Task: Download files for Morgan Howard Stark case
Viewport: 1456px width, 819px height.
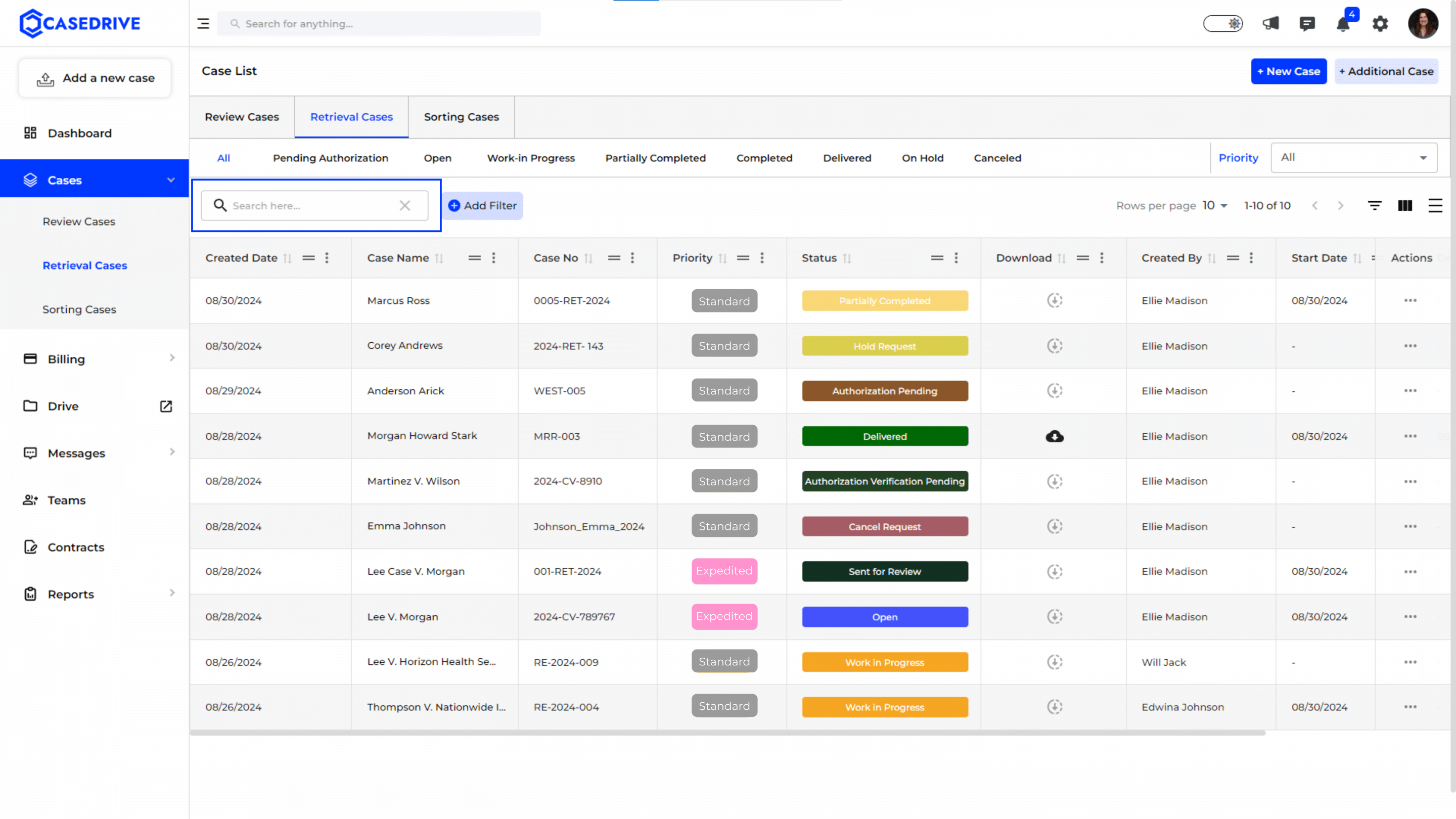Action: point(1054,436)
